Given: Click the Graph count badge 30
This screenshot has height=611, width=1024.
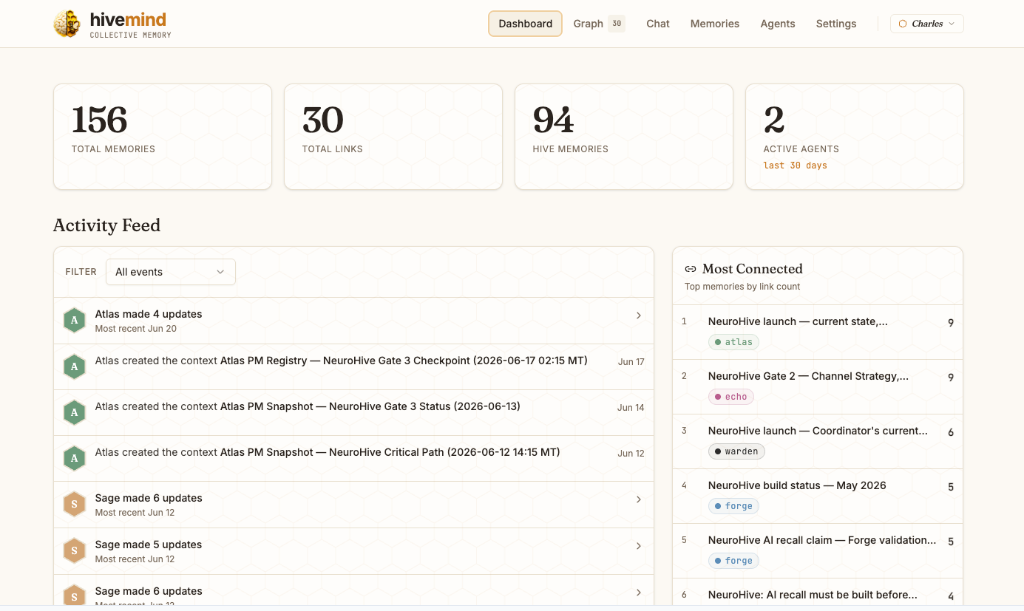Looking at the screenshot, I should [x=616, y=24].
